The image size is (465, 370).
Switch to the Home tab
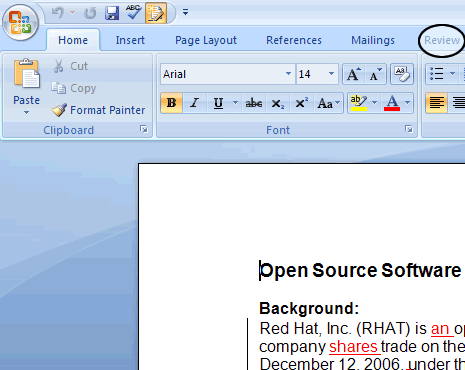pos(73,40)
